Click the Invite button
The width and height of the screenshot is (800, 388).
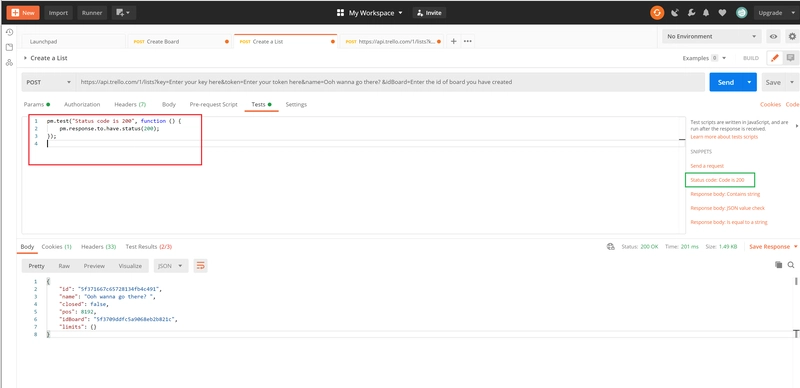(429, 13)
